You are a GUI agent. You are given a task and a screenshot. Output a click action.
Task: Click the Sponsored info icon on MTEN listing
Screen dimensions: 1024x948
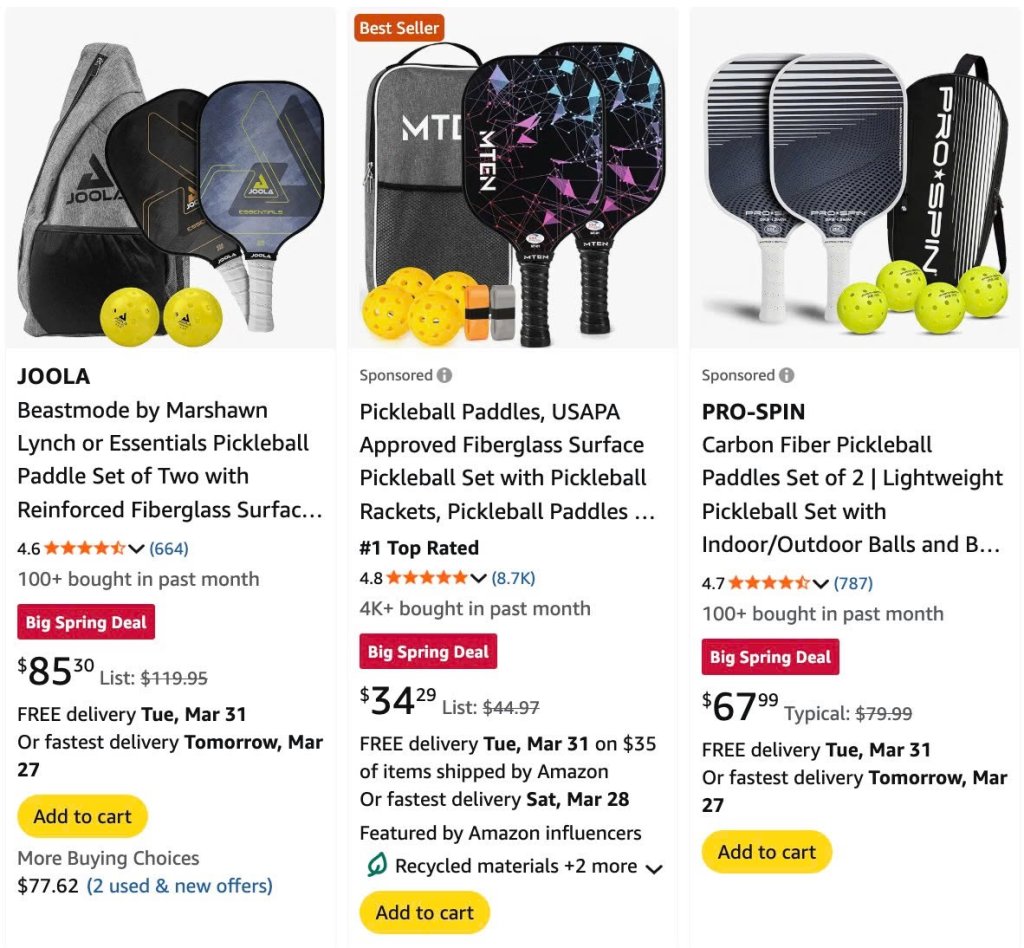[444, 375]
